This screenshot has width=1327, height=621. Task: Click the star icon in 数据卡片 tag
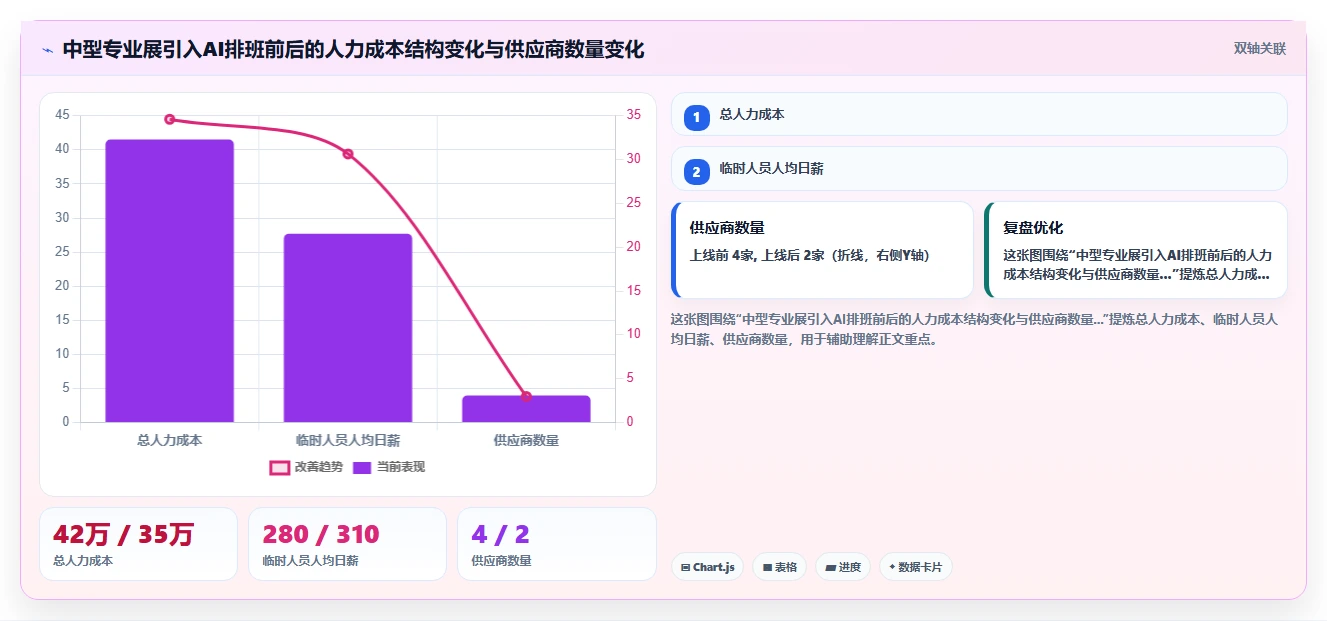892,567
